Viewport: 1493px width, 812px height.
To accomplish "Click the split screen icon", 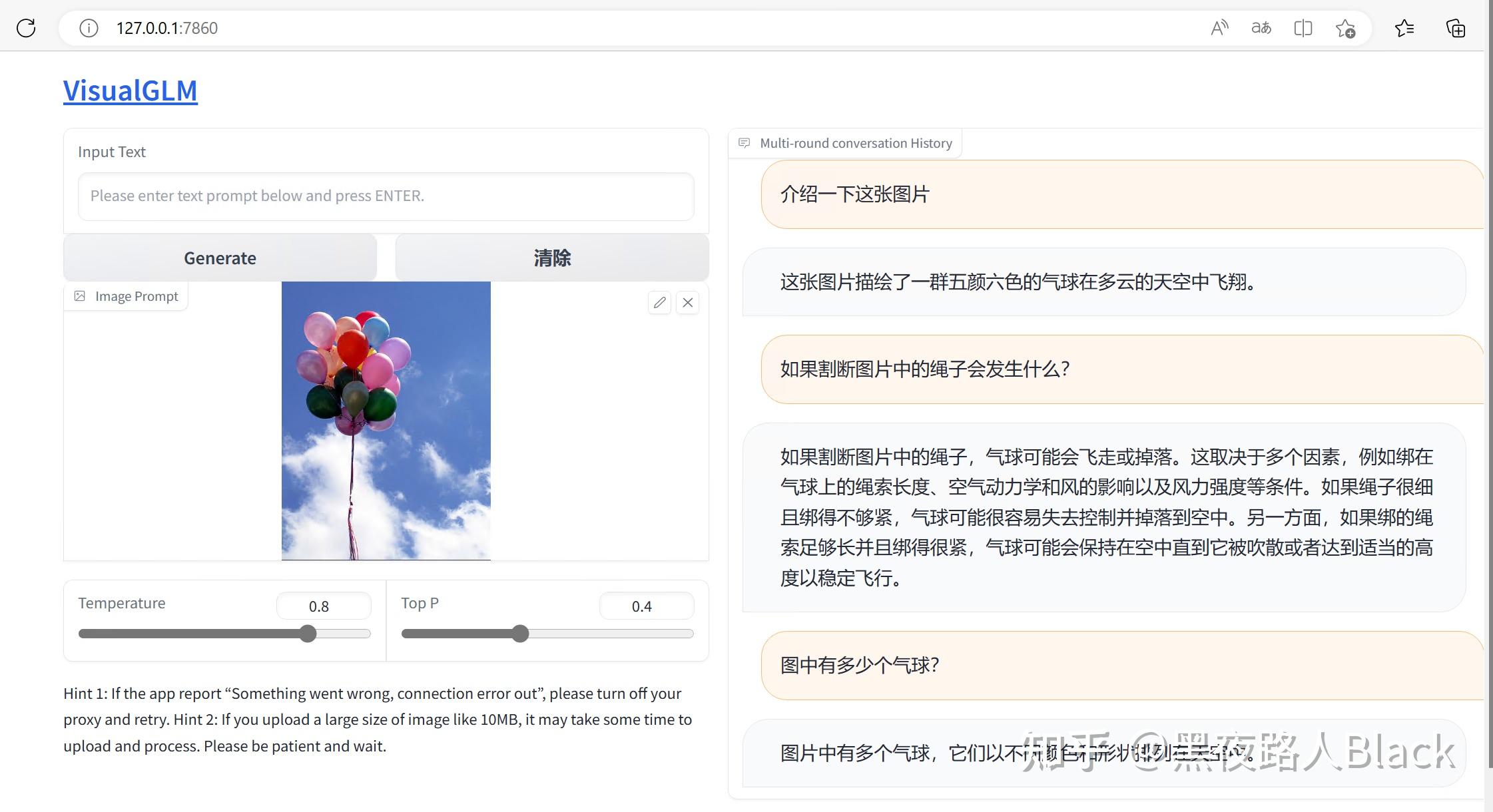I will pyautogui.click(x=1303, y=28).
